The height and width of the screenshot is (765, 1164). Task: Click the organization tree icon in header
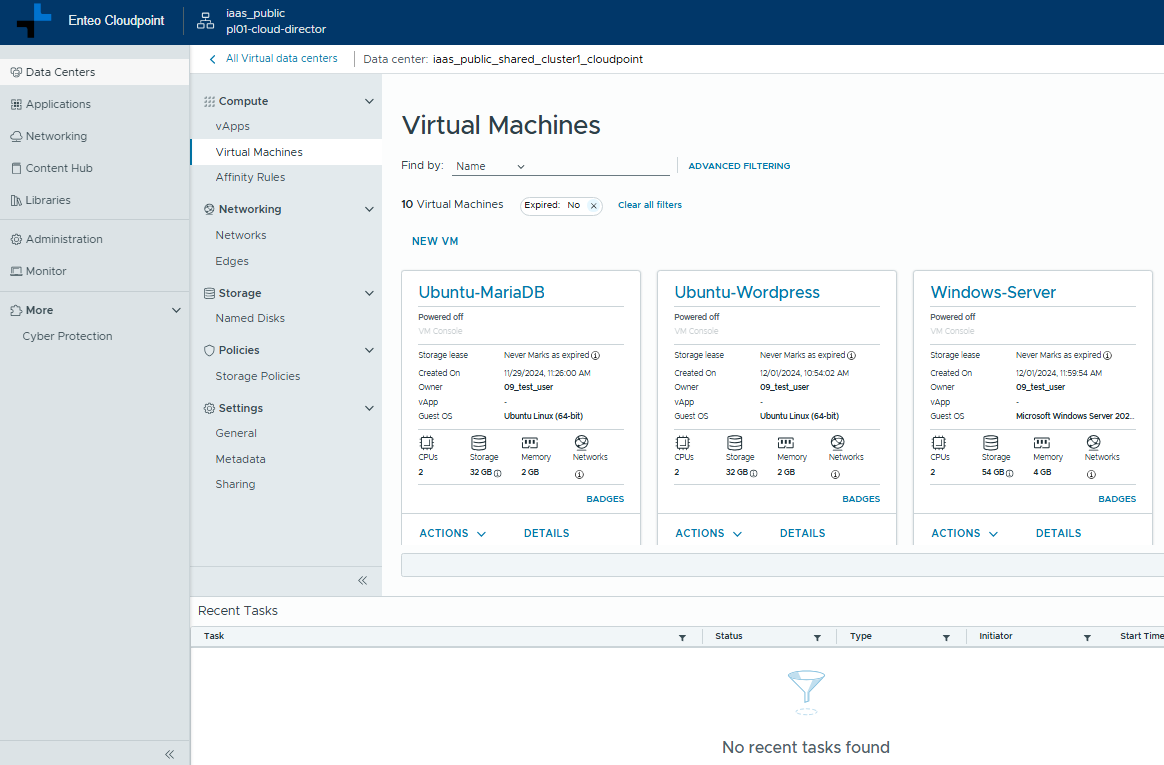[x=206, y=21]
